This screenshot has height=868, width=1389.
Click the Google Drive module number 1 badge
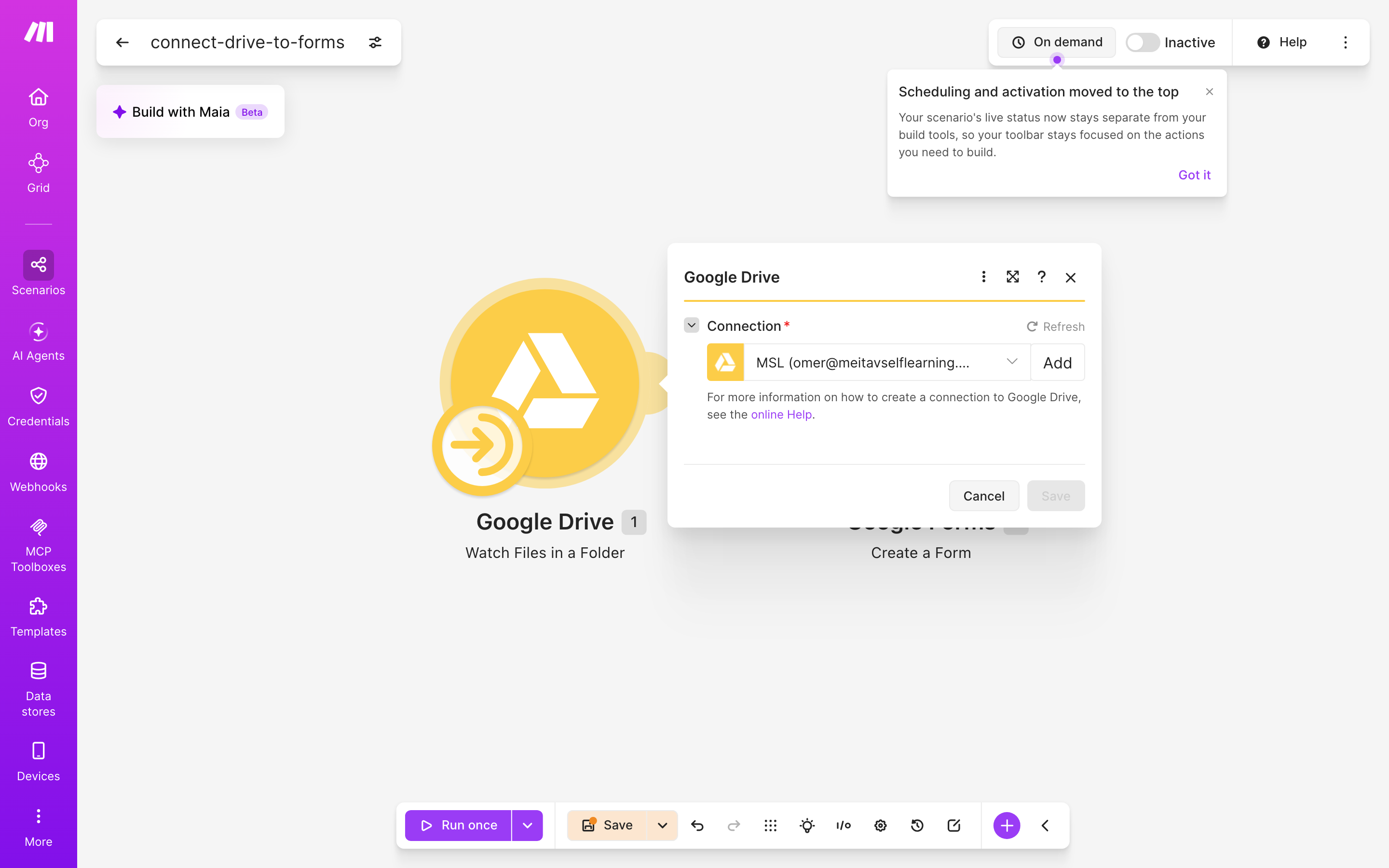pyautogui.click(x=634, y=522)
